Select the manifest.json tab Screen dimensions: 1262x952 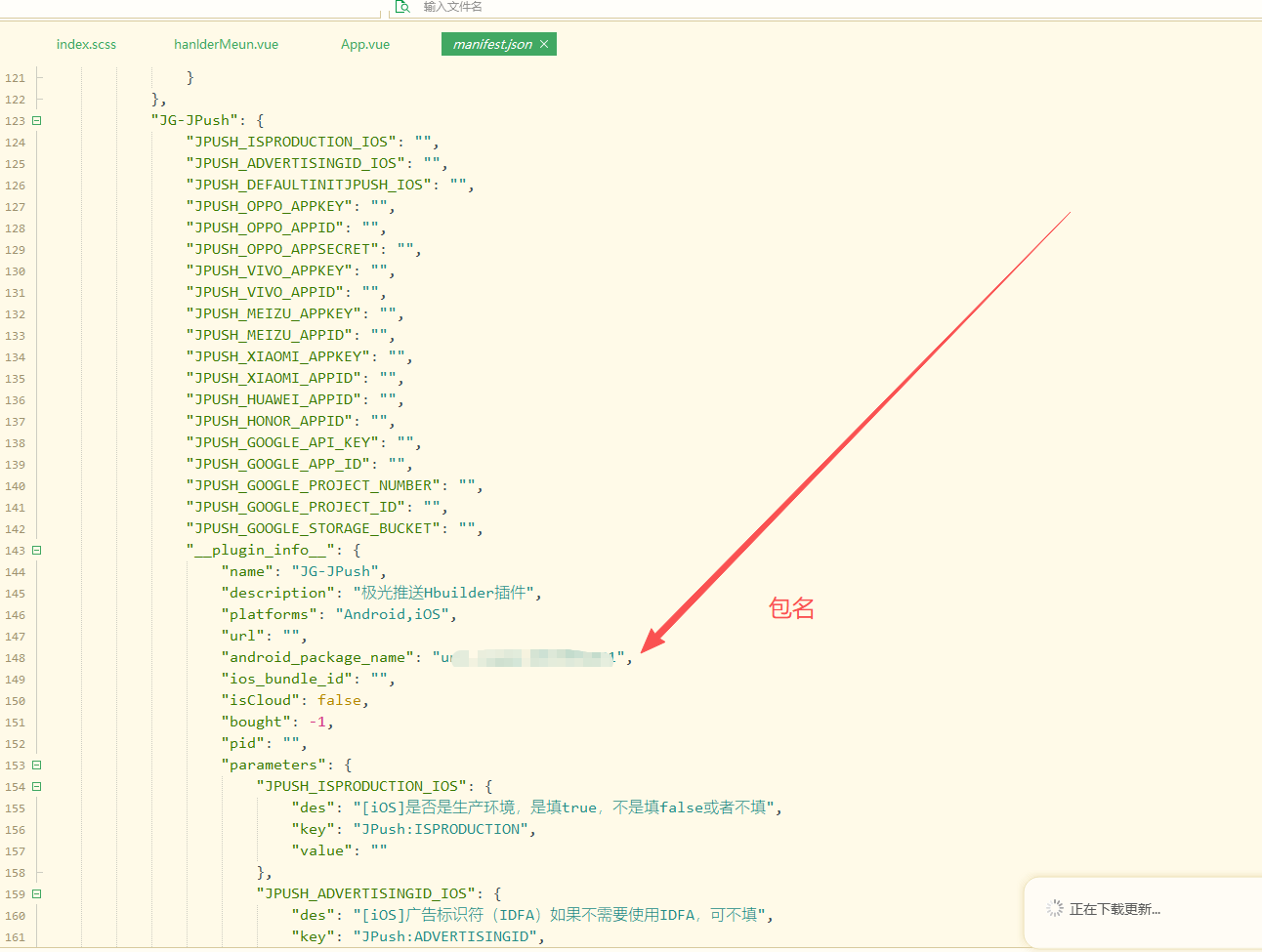click(x=492, y=44)
